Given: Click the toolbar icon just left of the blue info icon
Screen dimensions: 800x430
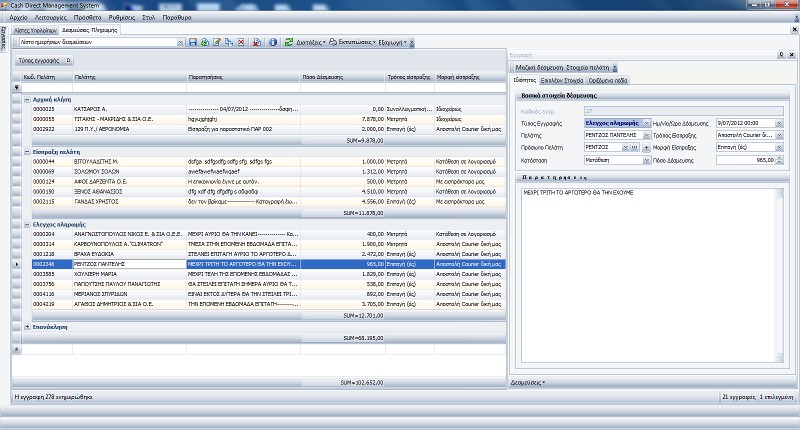Looking at the screenshot, I should (257, 42).
